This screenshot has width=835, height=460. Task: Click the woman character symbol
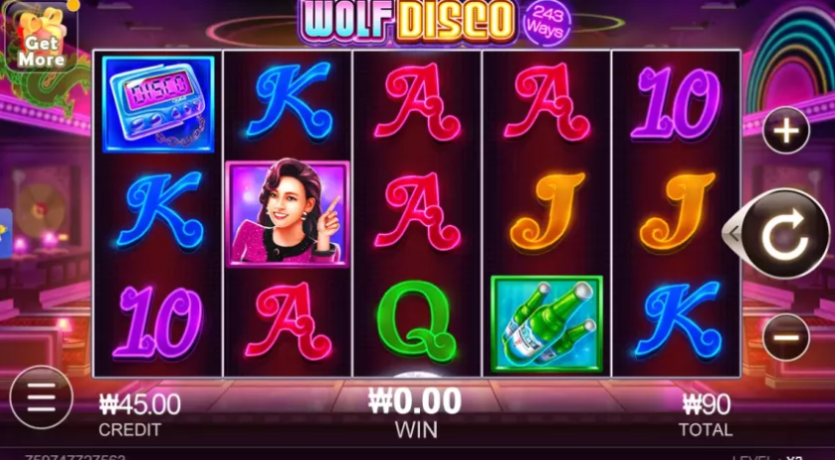[x=288, y=213]
